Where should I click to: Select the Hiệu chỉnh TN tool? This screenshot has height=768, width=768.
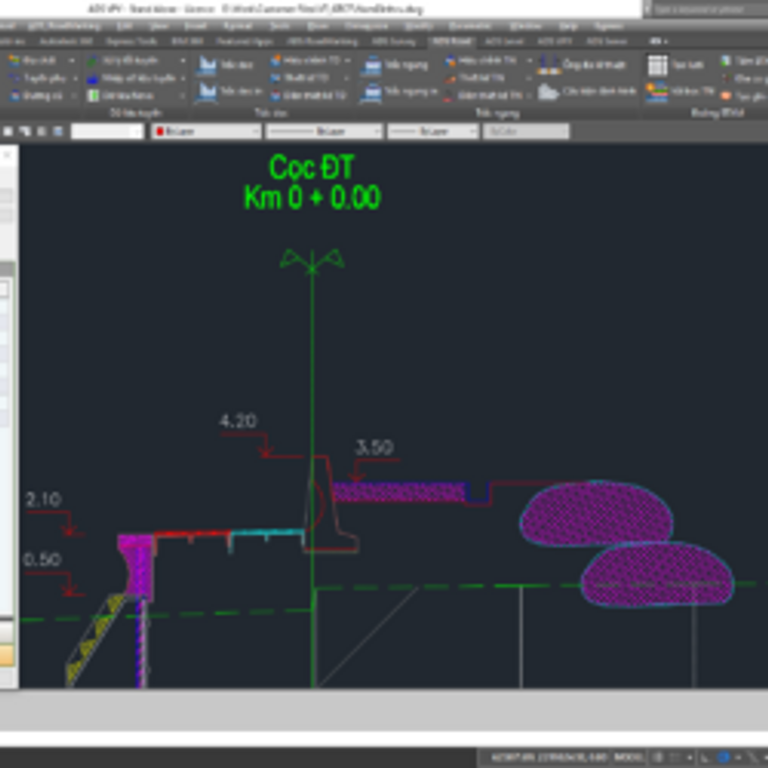pyautogui.click(x=450, y=61)
